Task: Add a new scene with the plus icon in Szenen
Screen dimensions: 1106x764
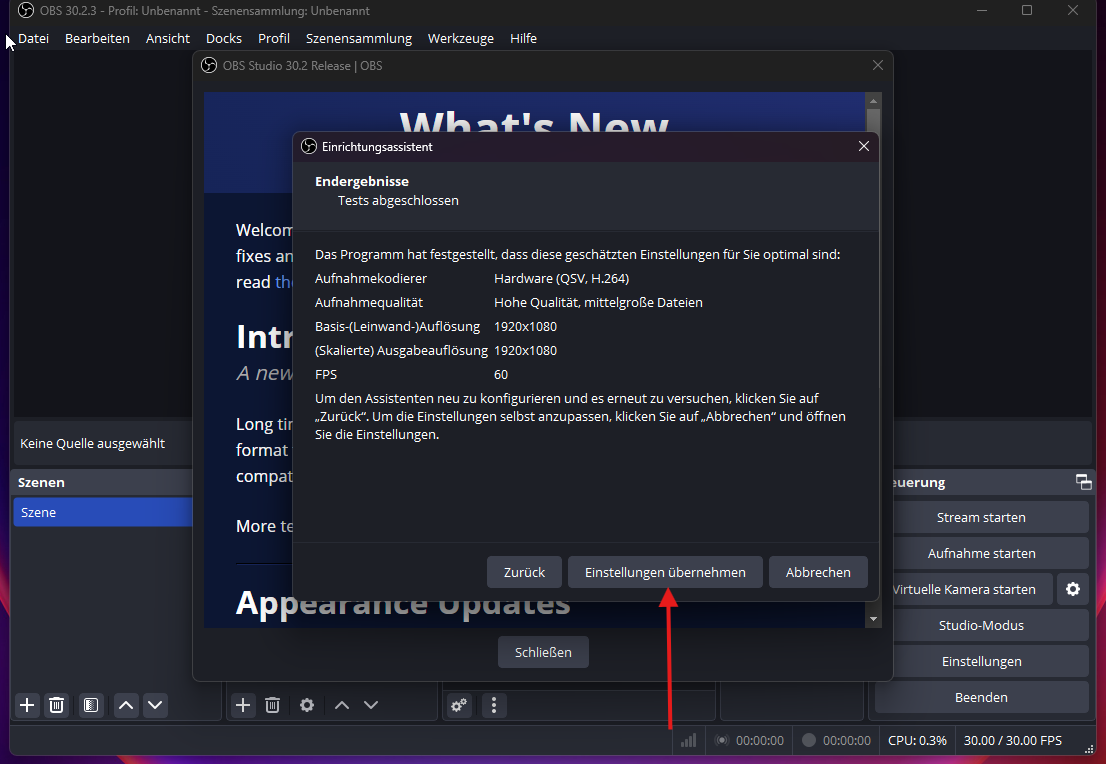Action: pyautogui.click(x=27, y=705)
